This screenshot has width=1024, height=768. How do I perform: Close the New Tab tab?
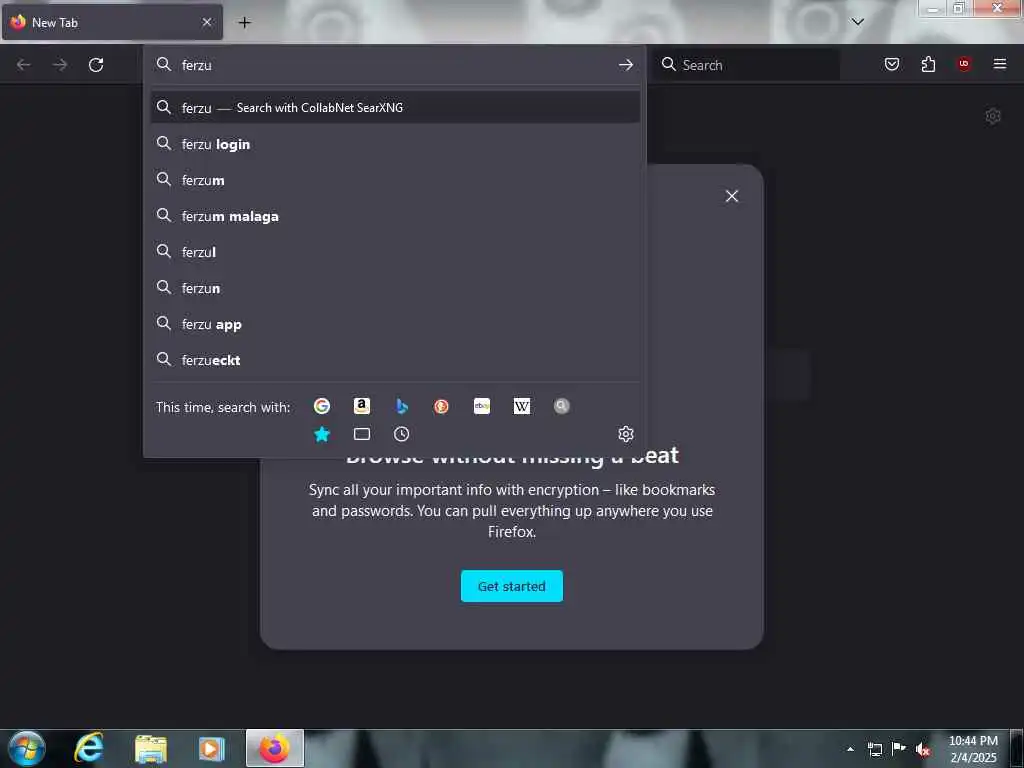pos(207,22)
